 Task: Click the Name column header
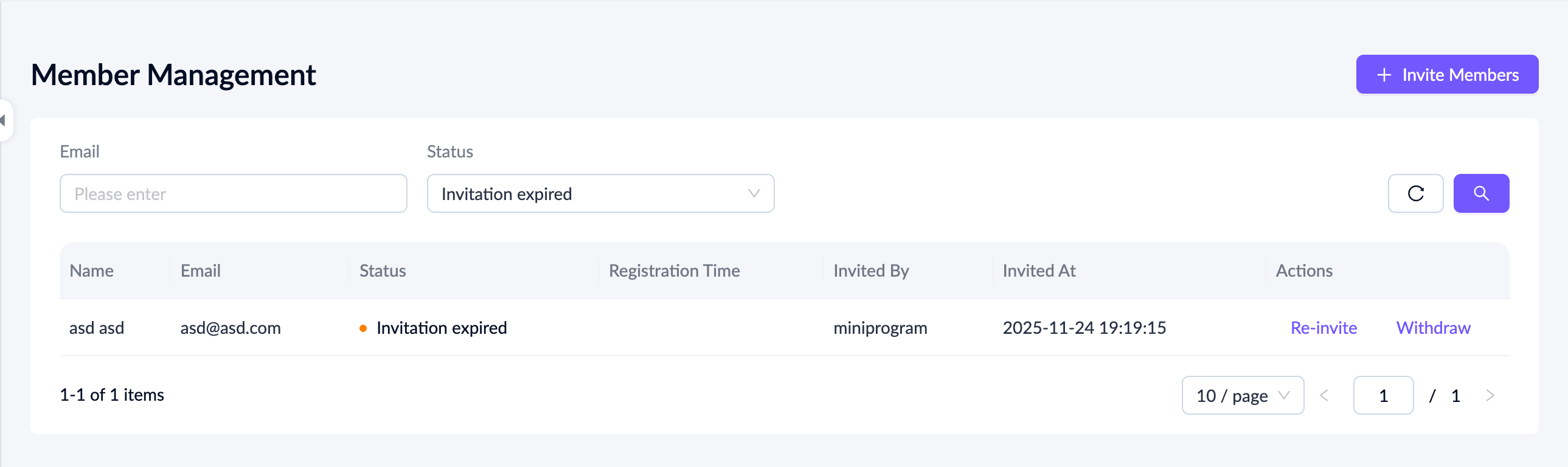(91, 271)
